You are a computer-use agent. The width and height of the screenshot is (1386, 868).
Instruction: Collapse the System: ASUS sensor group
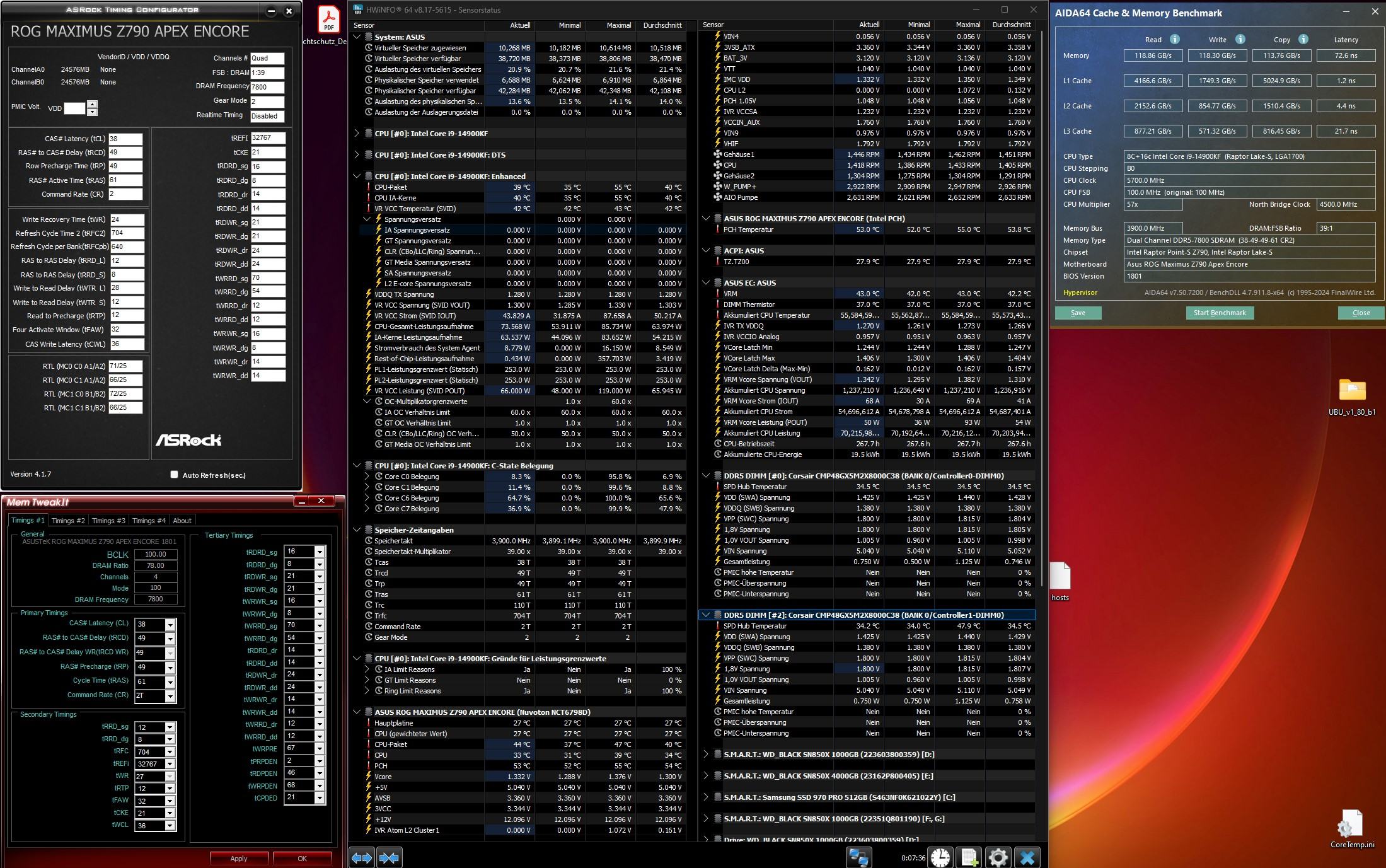[357, 37]
